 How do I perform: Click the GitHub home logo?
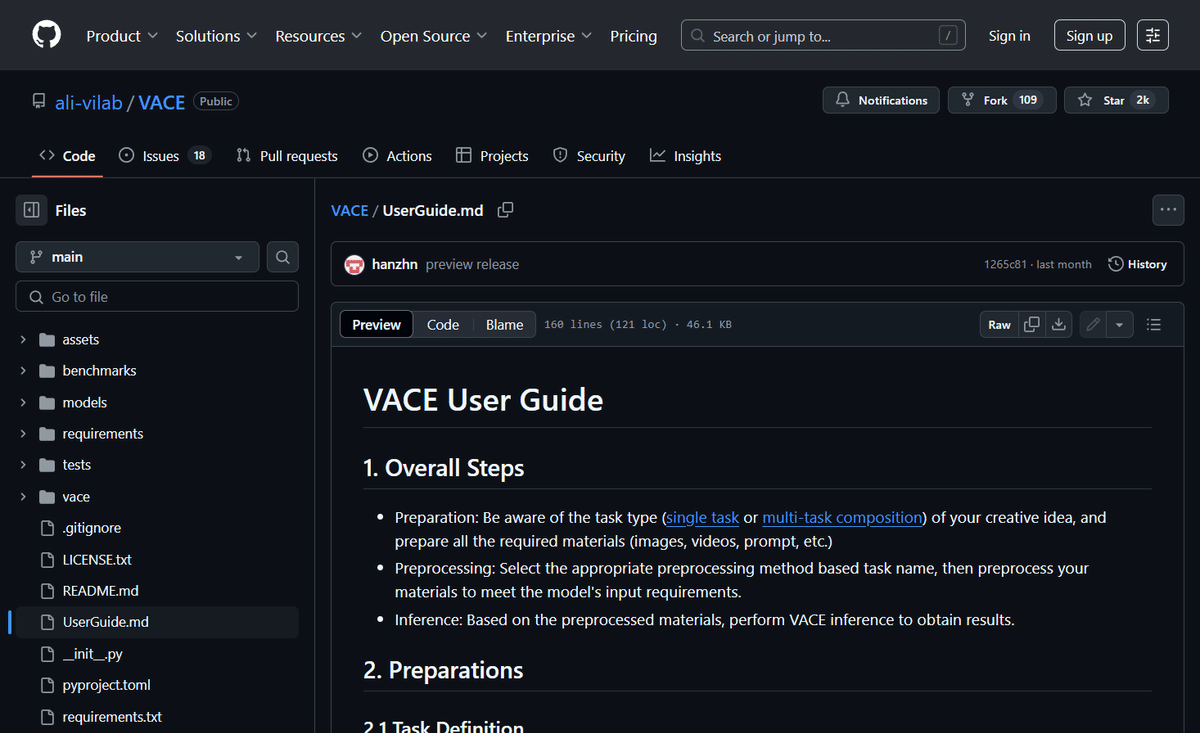tap(46, 34)
